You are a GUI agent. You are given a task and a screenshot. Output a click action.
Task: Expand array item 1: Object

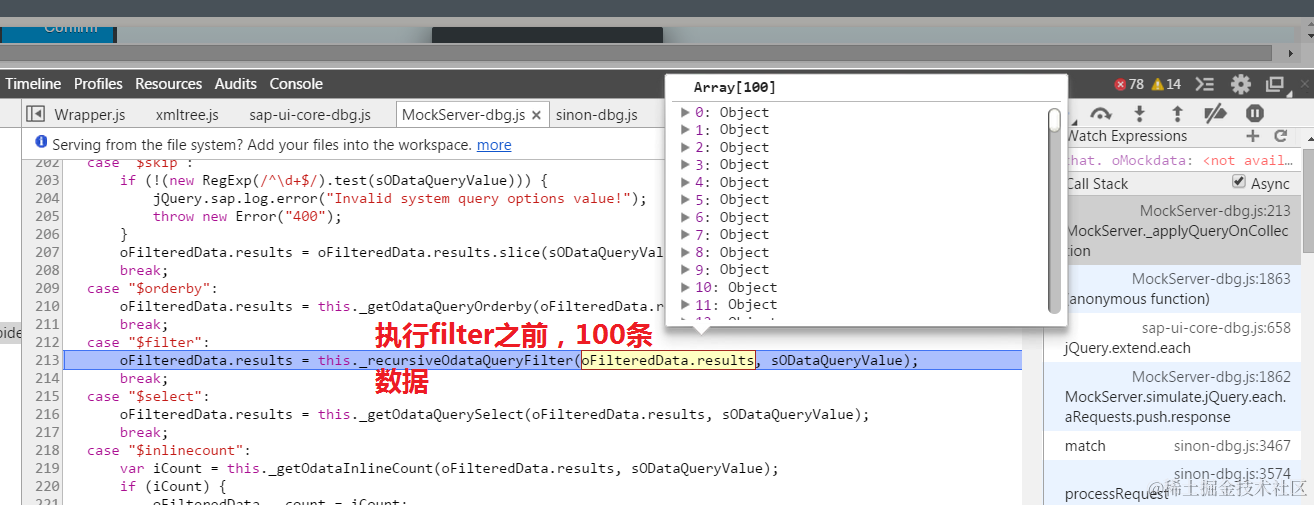[x=685, y=130]
